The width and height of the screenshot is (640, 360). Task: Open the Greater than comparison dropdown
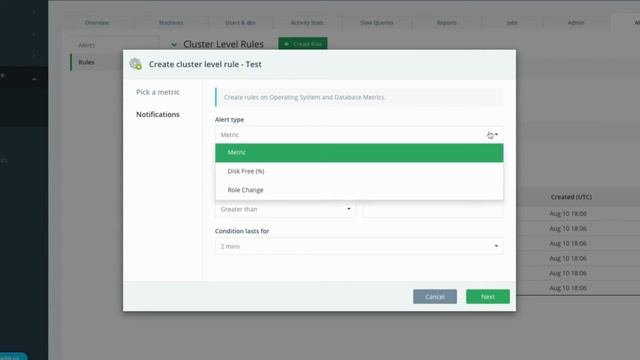pyautogui.click(x=285, y=209)
